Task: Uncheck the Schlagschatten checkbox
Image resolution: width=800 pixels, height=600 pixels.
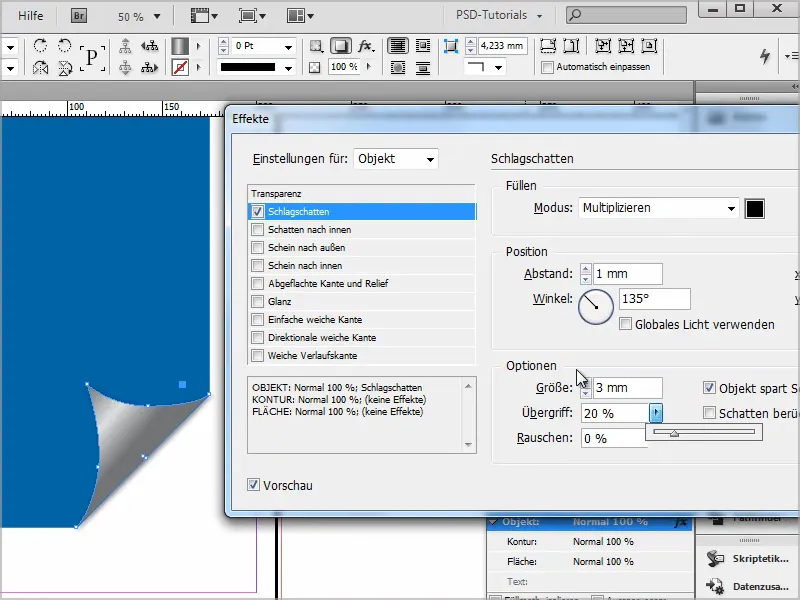Action: tap(258, 211)
